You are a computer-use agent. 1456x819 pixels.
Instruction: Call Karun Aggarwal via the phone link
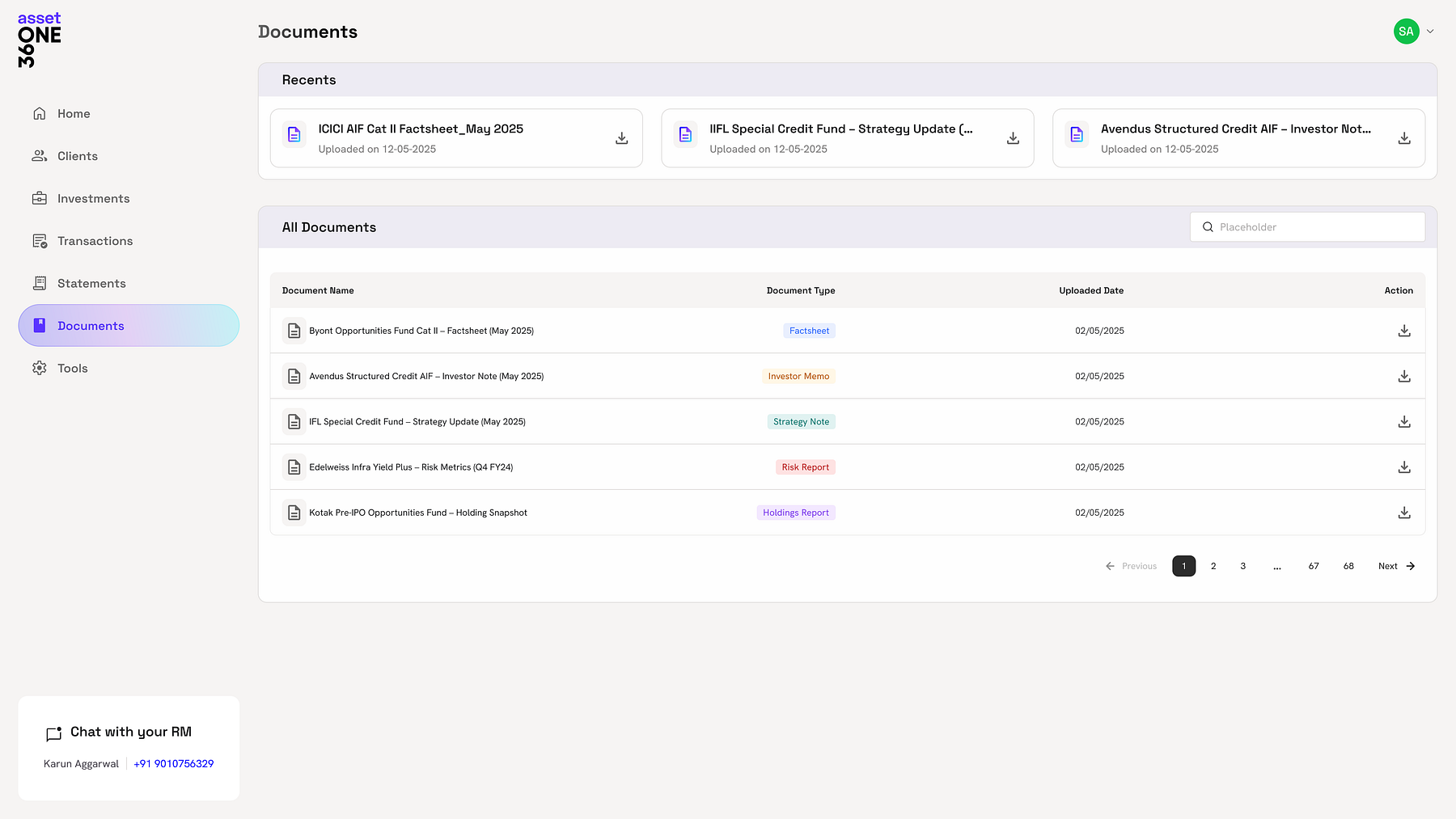(173, 763)
